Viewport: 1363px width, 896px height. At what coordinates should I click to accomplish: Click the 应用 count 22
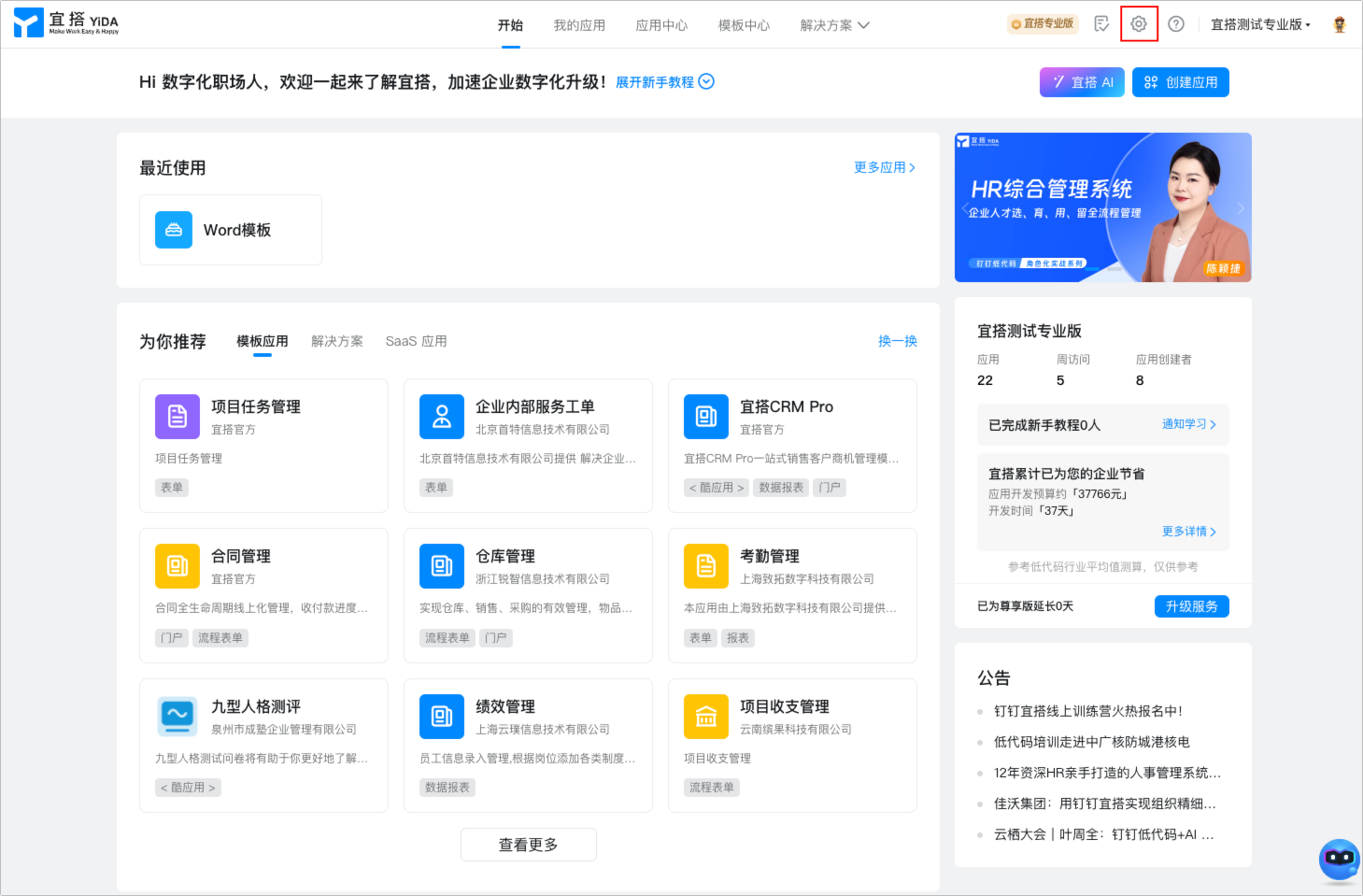pos(985,380)
